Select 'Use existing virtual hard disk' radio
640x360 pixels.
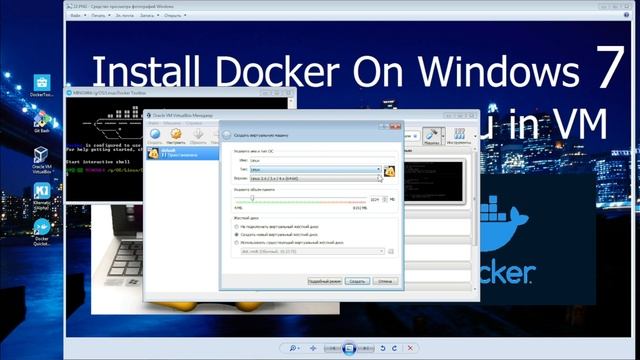pos(236,242)
